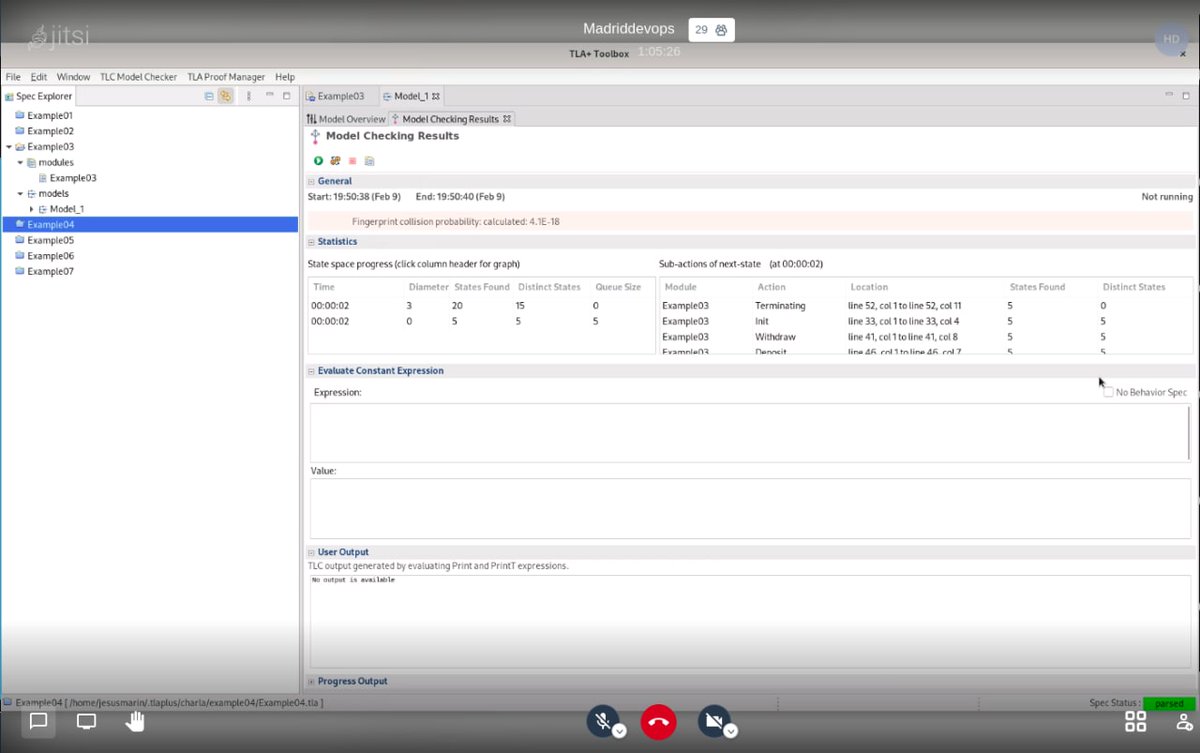Unmute microphone in Jitsi

[x=602, y=721]
